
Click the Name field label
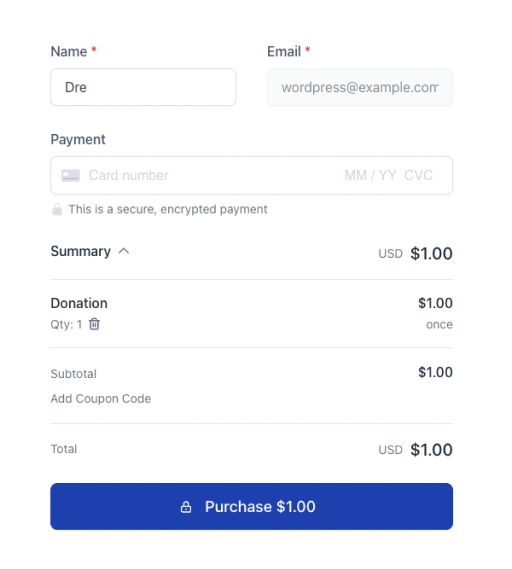(x=69, y=52)
